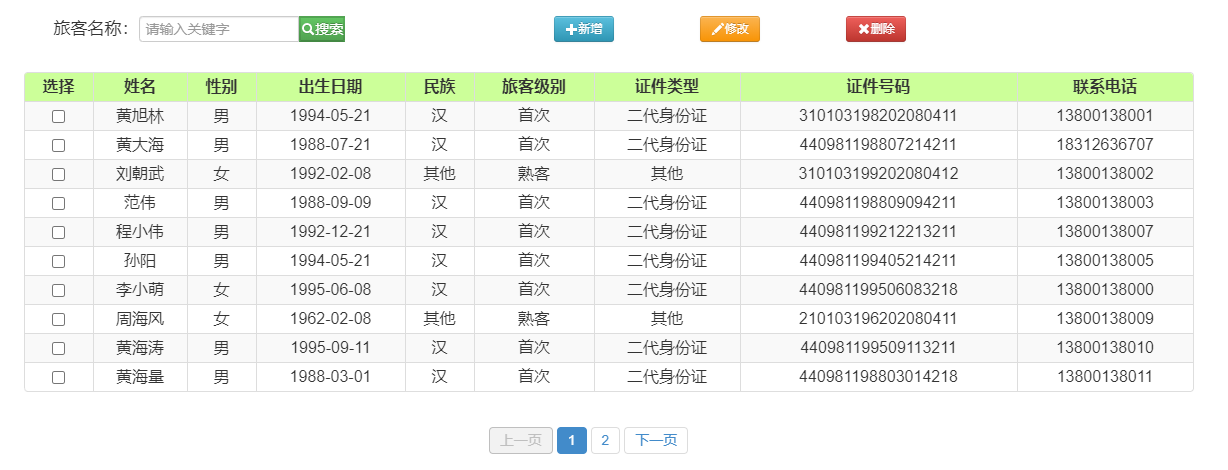Click the name 程小伟
Screen dimensions: 1228x470
140,232
